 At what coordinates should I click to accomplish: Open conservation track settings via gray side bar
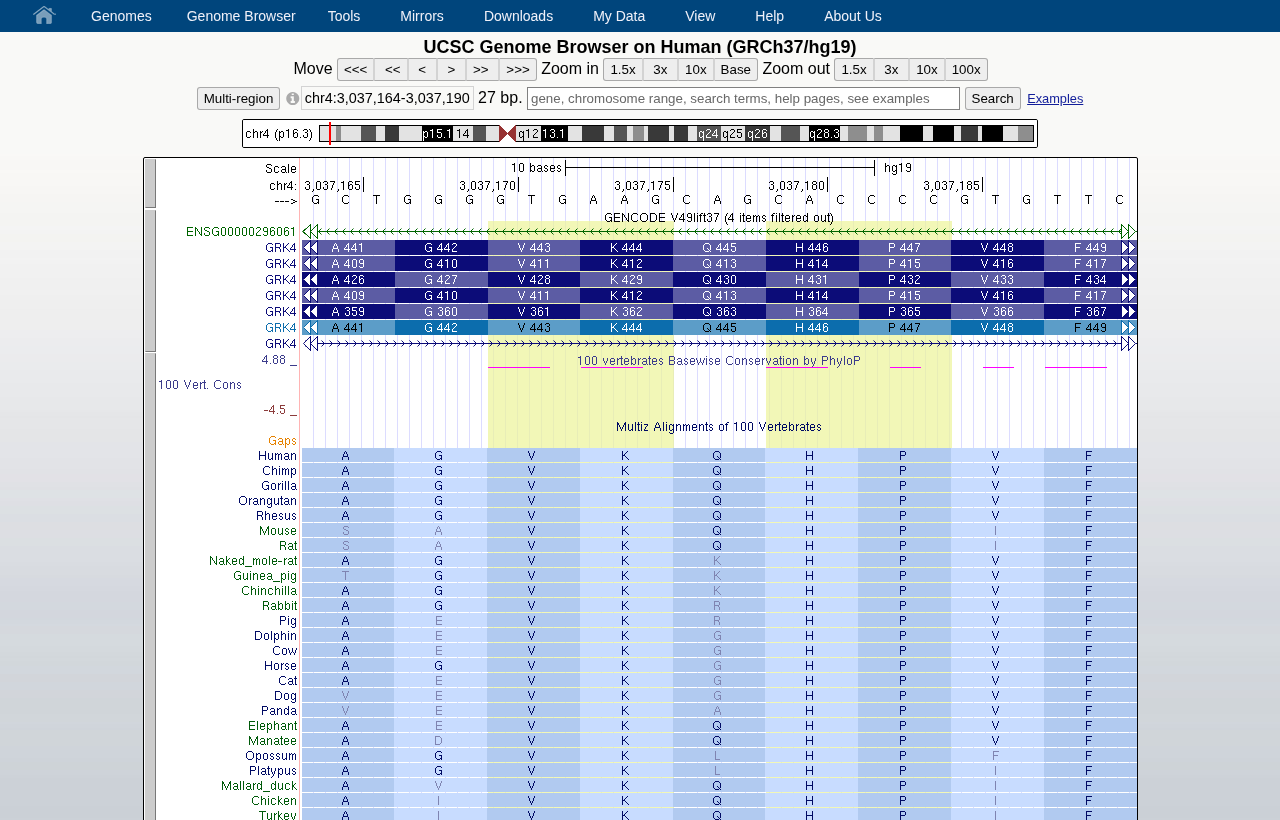tap(150, 586)
